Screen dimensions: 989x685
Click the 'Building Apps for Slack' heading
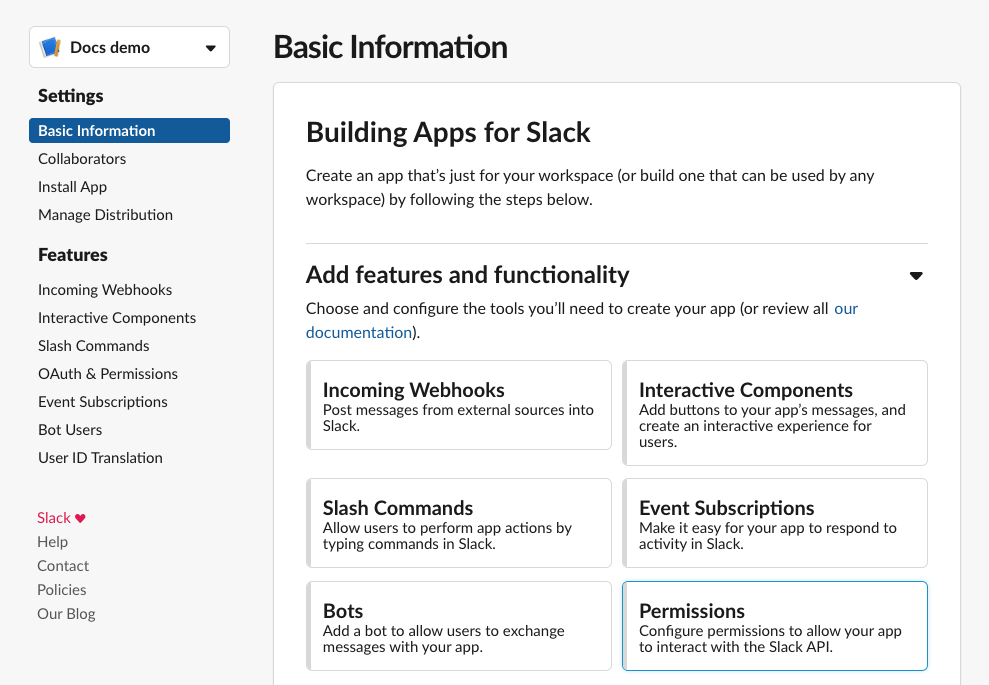[448, 132]
